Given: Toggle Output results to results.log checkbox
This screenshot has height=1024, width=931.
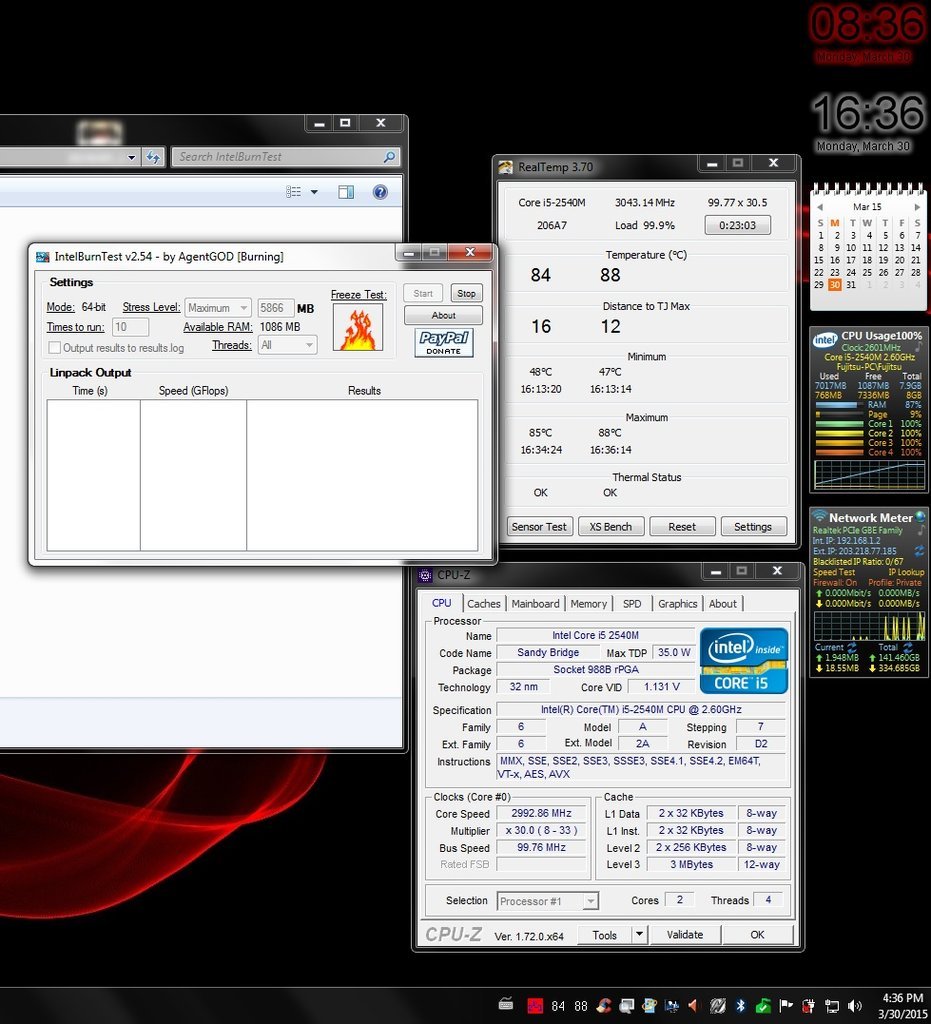Looking at the screenshot, I should (55, 347).
